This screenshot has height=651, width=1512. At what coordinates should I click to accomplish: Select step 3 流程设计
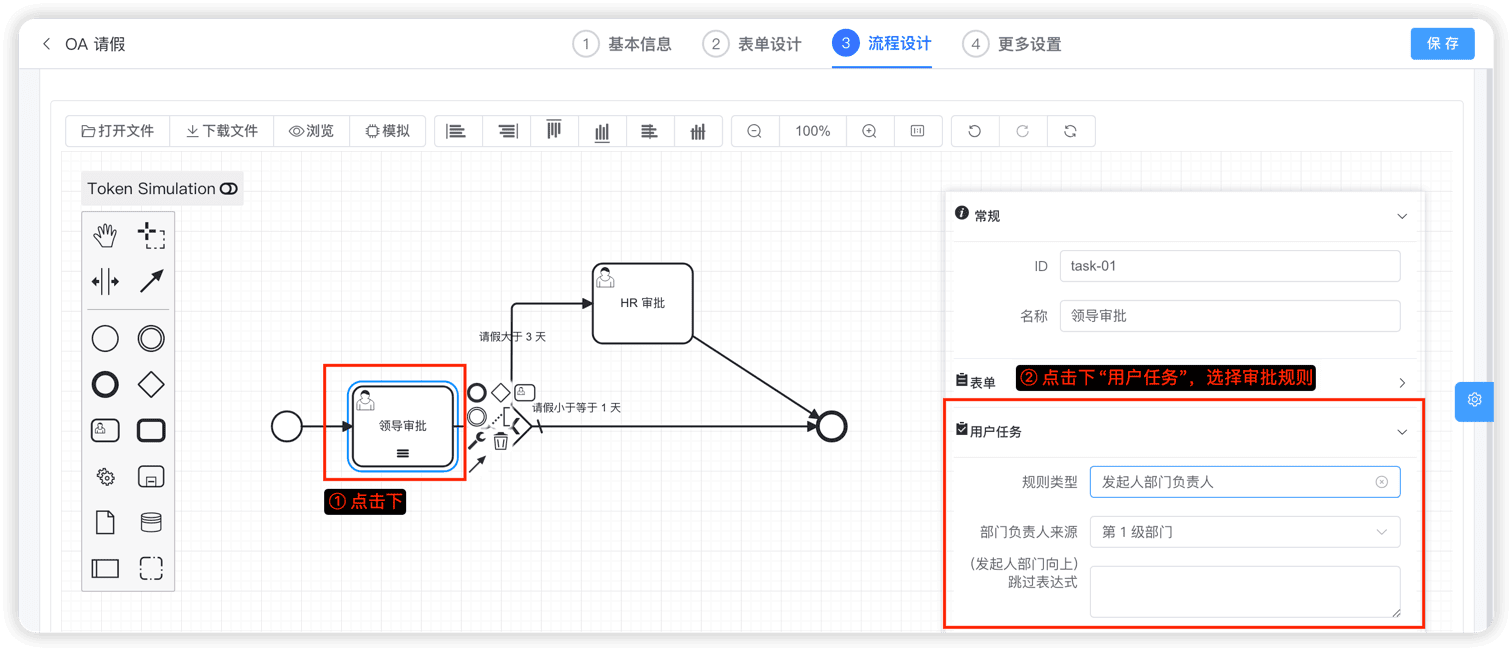(882, 44)
